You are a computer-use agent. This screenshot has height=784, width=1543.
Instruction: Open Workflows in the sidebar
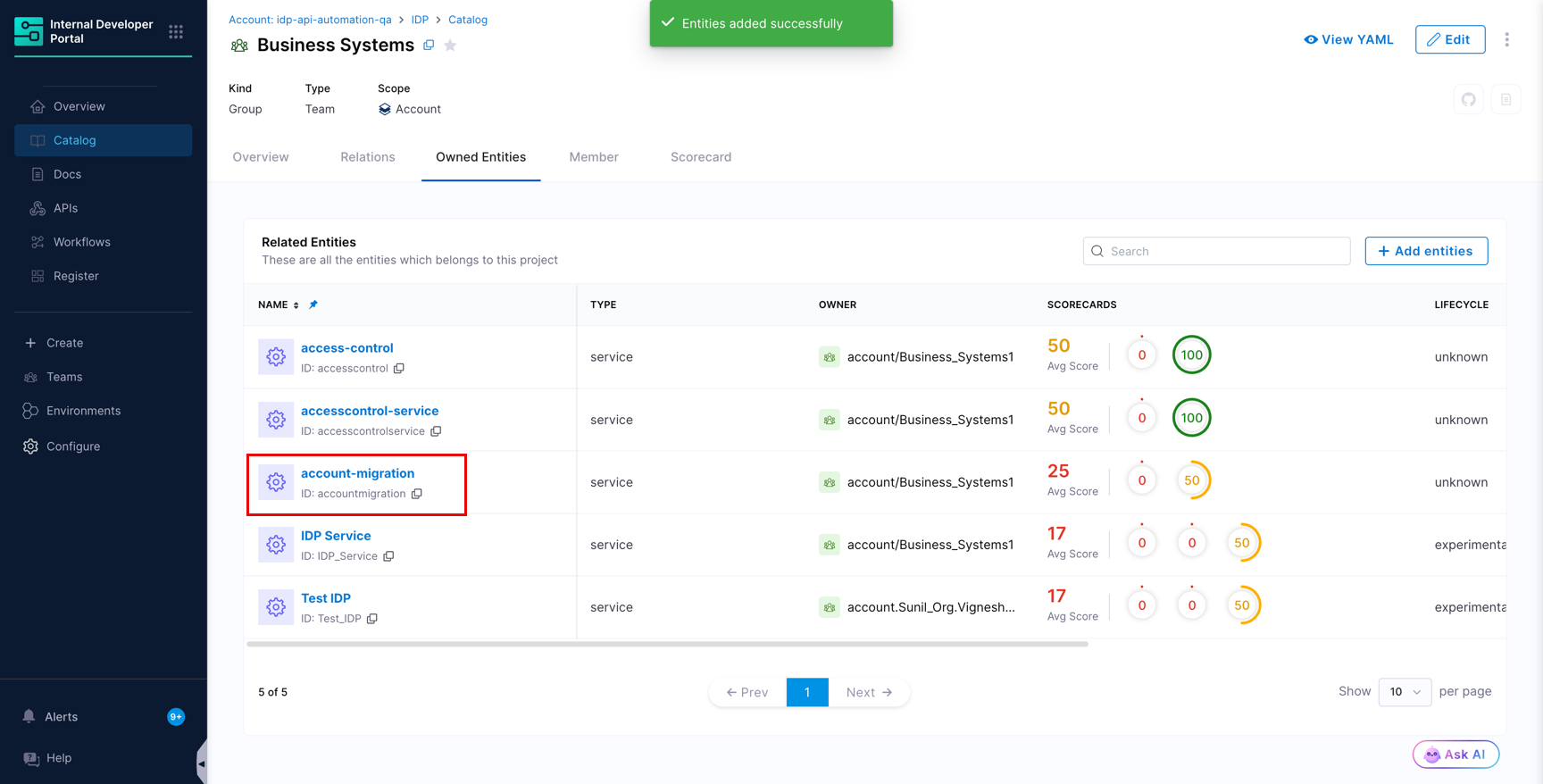point(104,242)
